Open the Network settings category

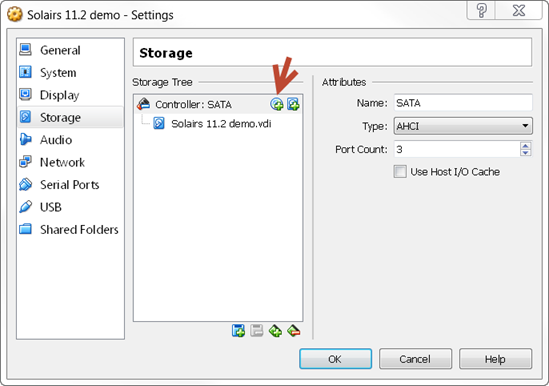tap(70, 162)
